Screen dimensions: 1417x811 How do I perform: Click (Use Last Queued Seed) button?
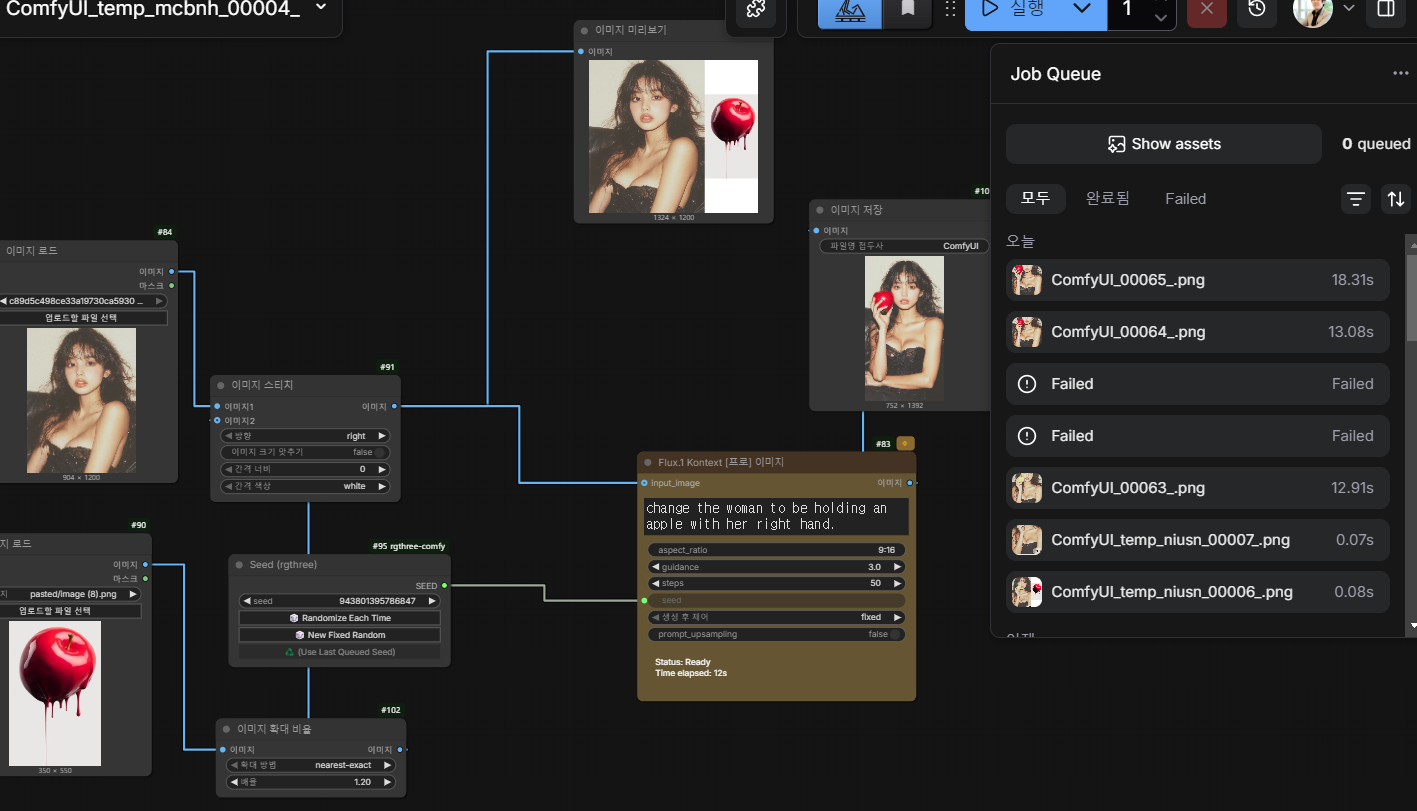(340, 652)
